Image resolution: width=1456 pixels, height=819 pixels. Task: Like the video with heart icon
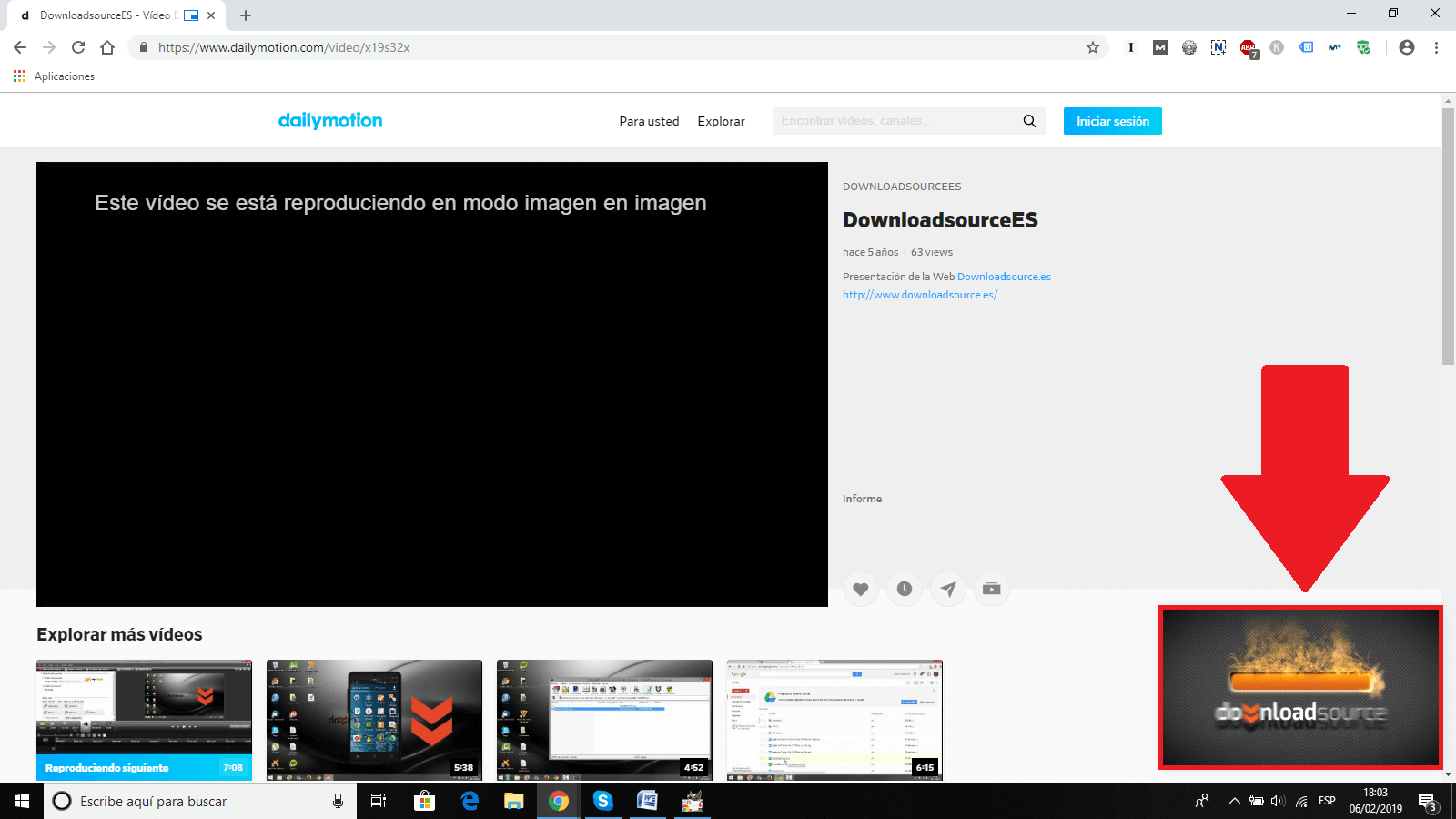[x=861, y=589]
